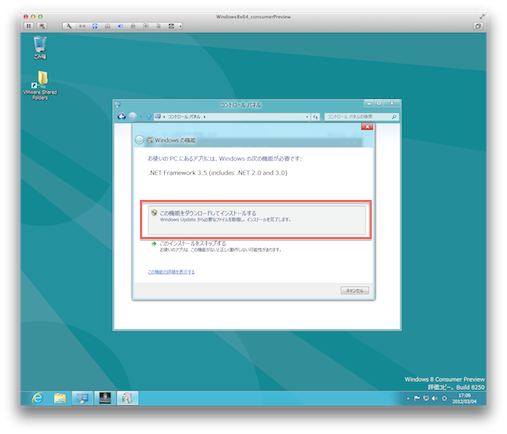Viewport: 507px width, 434px height.
Task: Click the resize button at VMware window top right
Action: pos(478,26)
